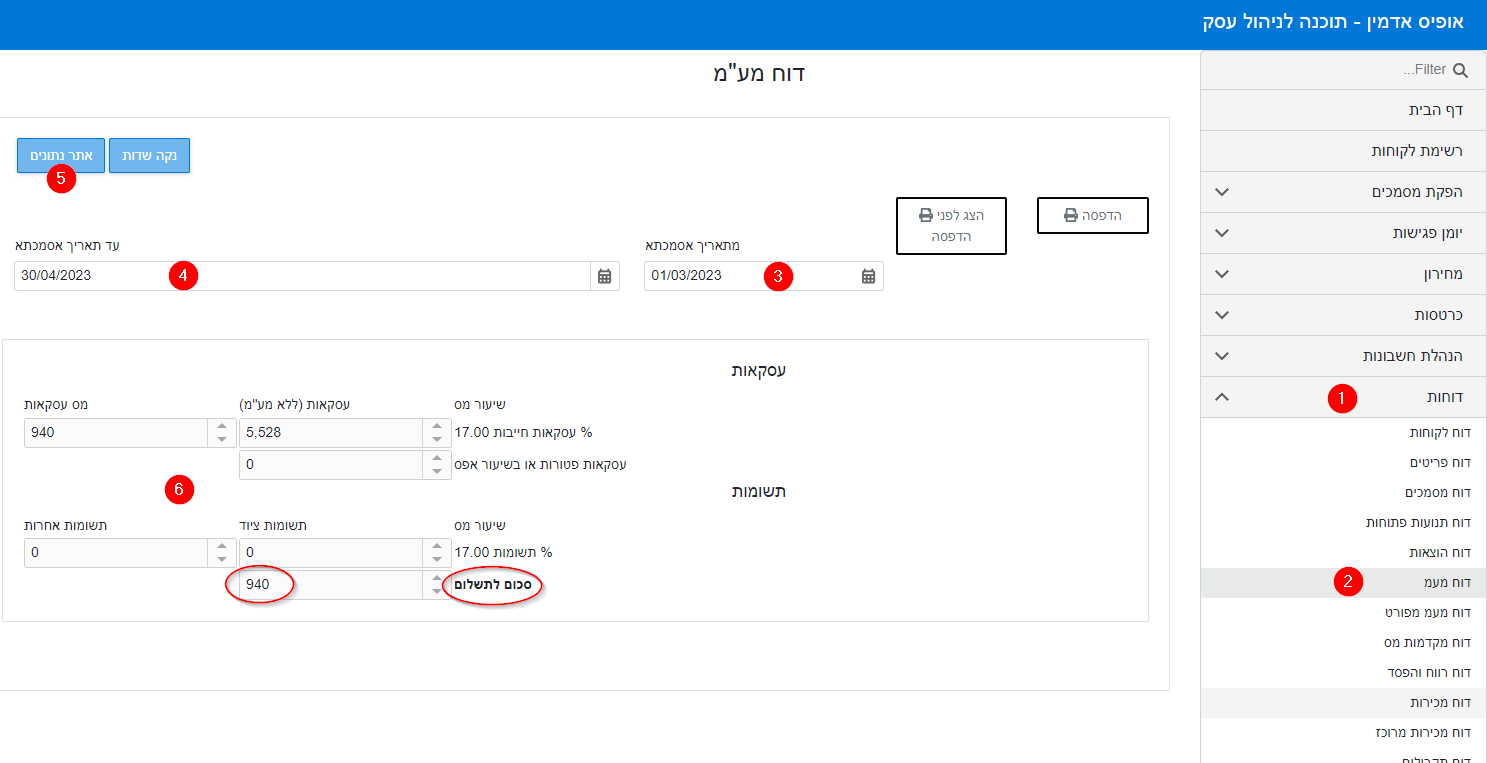Select דוח מעמ מפורט report
Screen dimensions: 1487x763
pos(1343,612)
